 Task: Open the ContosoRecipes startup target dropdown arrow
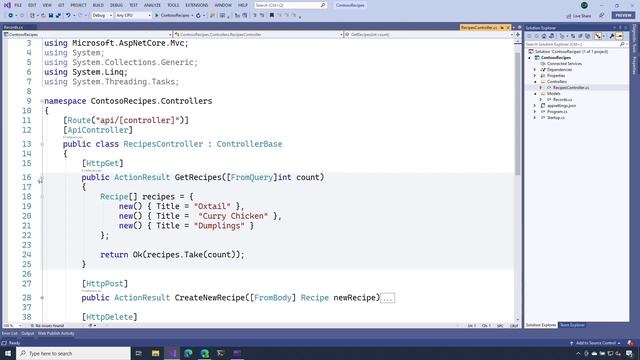pos(192,16)
